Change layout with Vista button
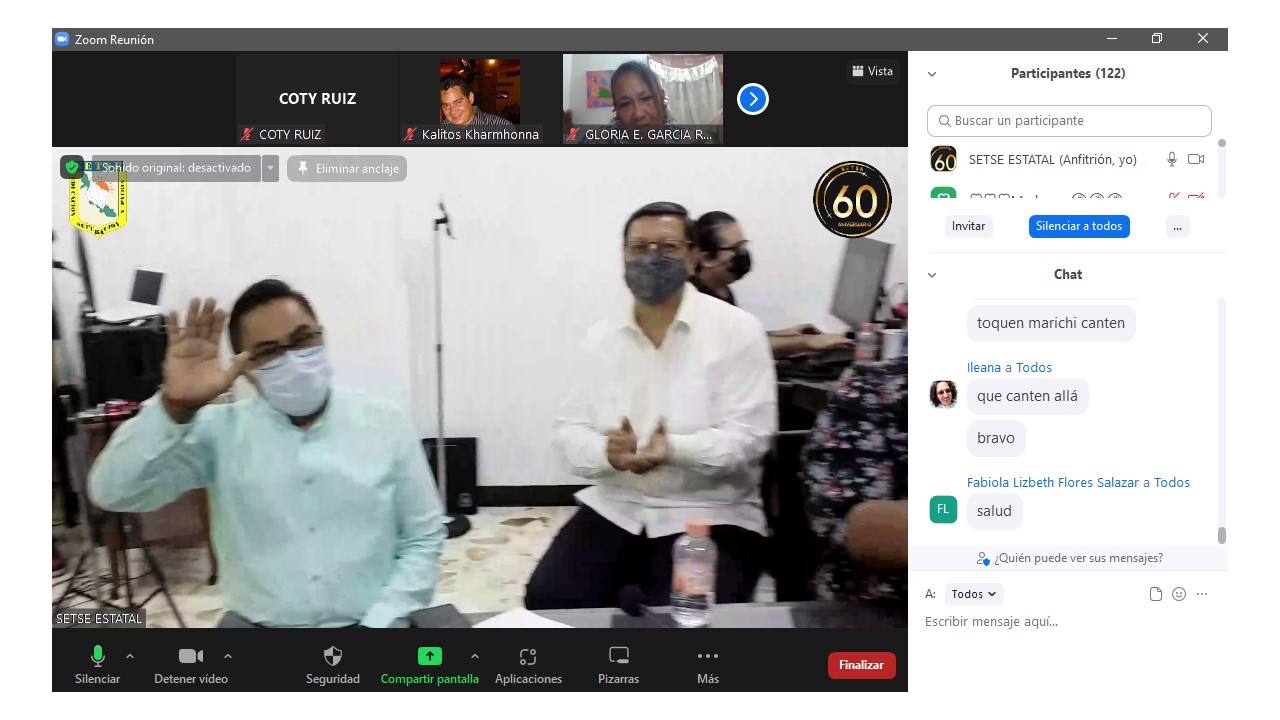 coord(872,71)
